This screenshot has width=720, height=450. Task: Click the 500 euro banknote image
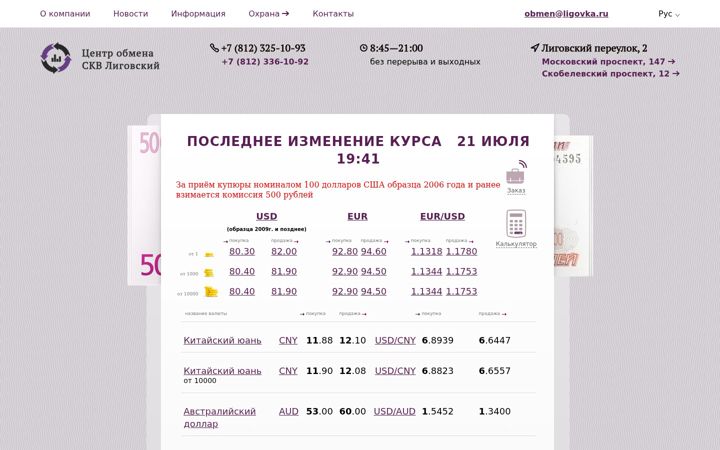tap(144, 205)
